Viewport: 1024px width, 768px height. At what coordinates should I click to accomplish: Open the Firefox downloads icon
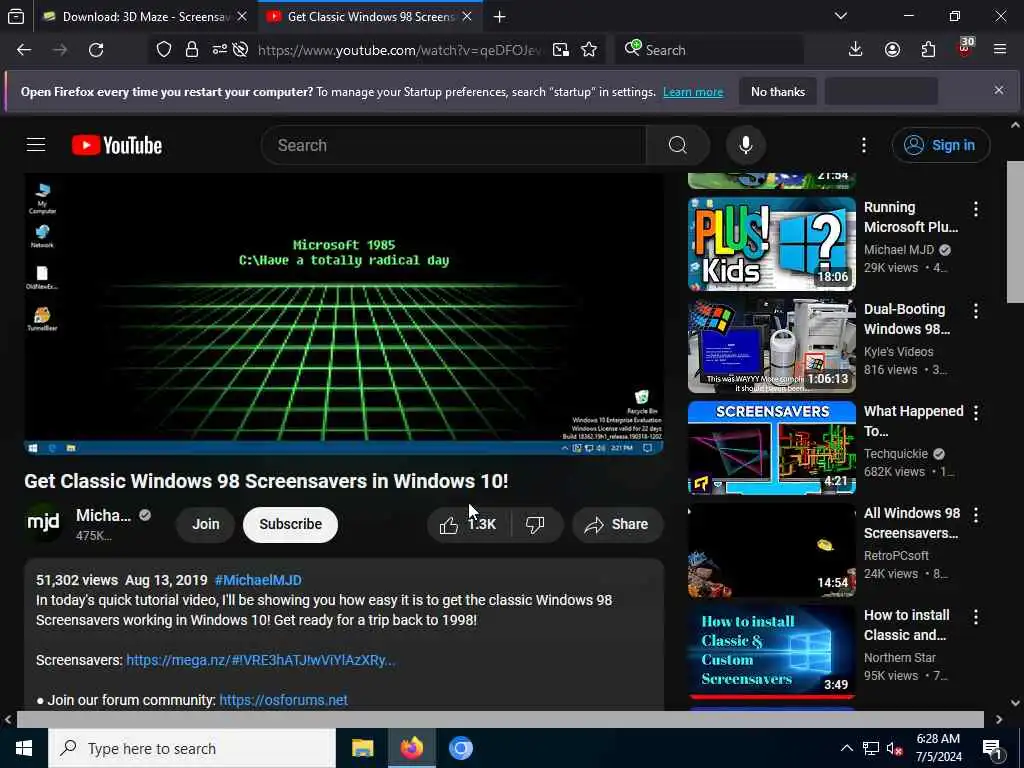[x=856, y=50]
